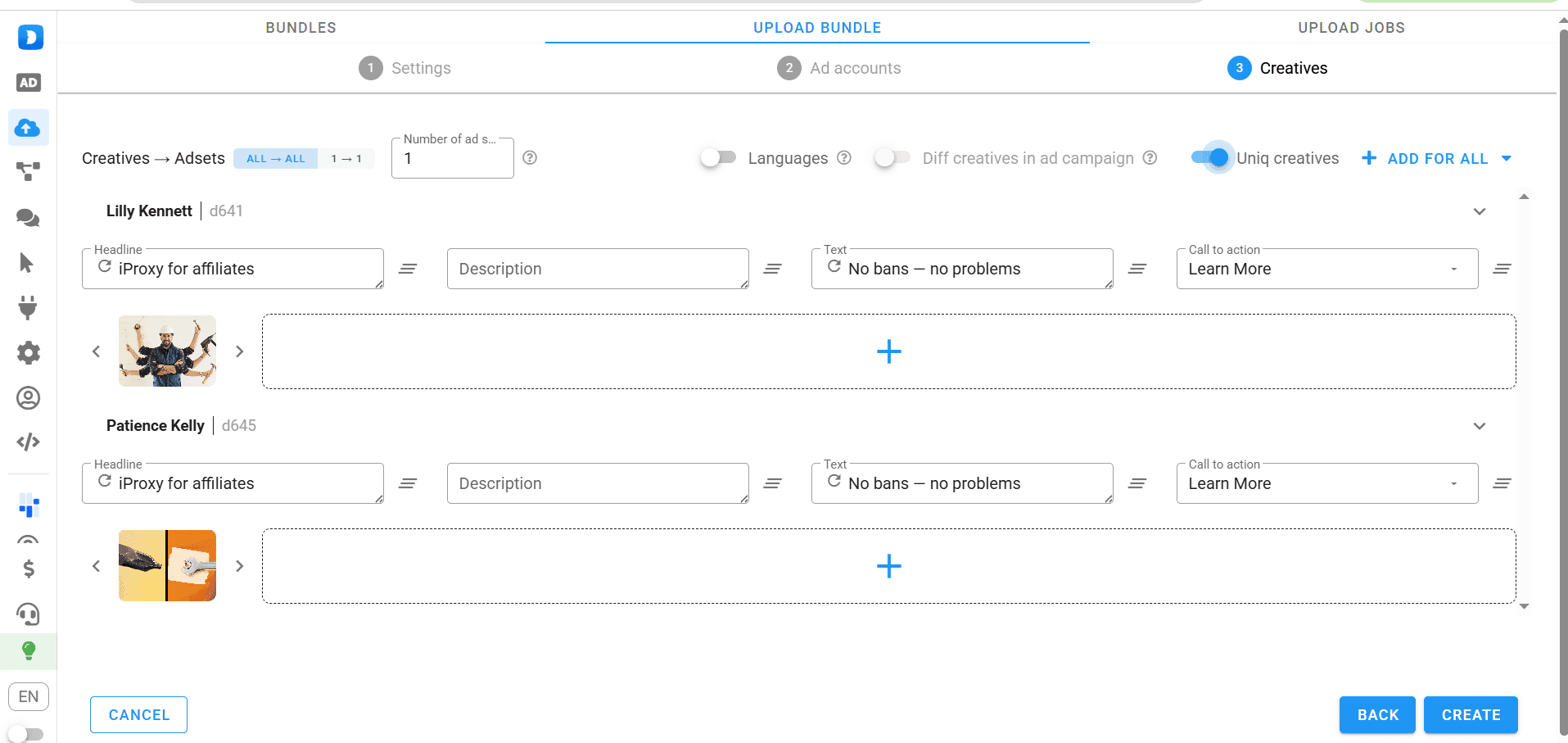Click the plug integrations sidebar icon

(x=28, y=307)
